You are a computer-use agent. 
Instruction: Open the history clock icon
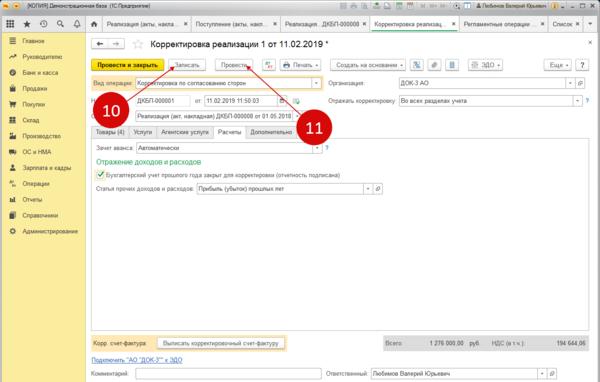click(44, 24)
